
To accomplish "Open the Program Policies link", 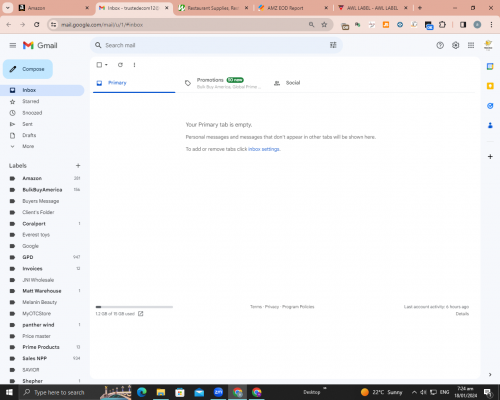I will [298, 307].
